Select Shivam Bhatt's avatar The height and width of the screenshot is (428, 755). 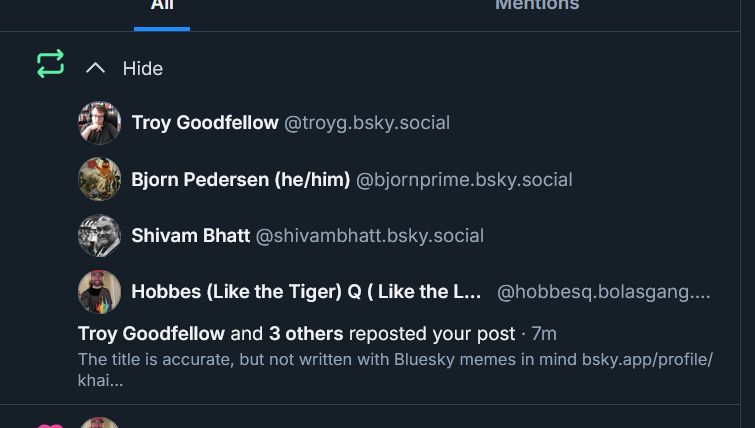click(100, 236)
